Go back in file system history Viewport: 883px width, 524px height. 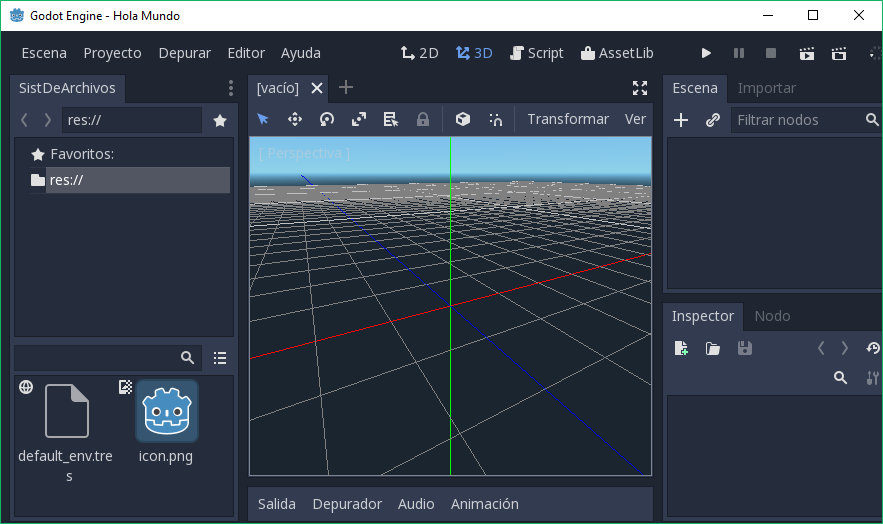[x=24, y=120]
